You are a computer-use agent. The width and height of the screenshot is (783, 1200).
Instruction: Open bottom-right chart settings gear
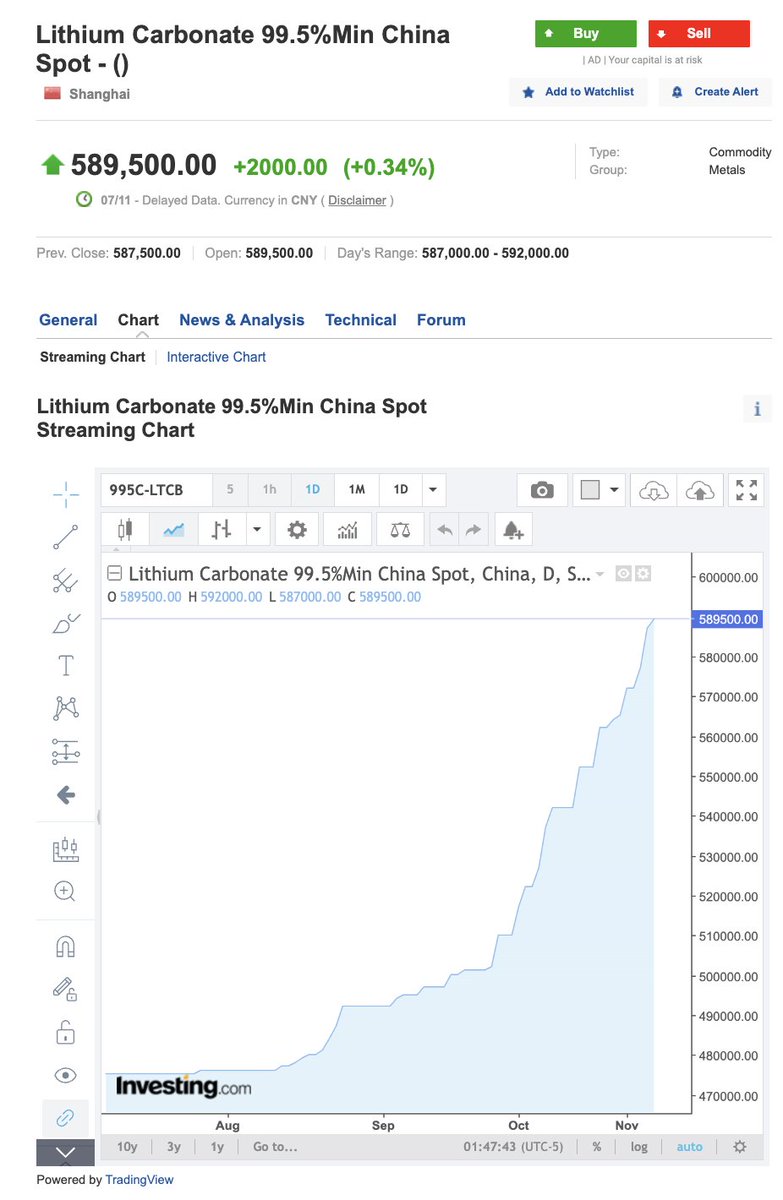(x=739, y=1147)
